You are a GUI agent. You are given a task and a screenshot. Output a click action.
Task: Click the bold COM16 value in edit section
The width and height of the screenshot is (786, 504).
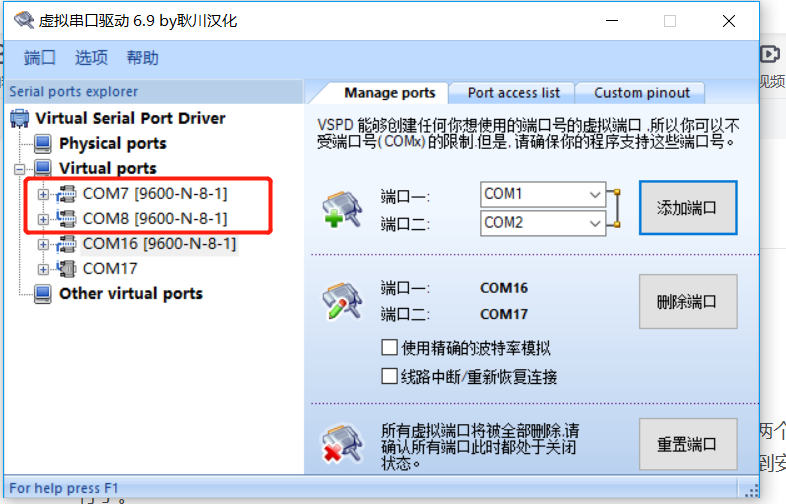point(504,288)
